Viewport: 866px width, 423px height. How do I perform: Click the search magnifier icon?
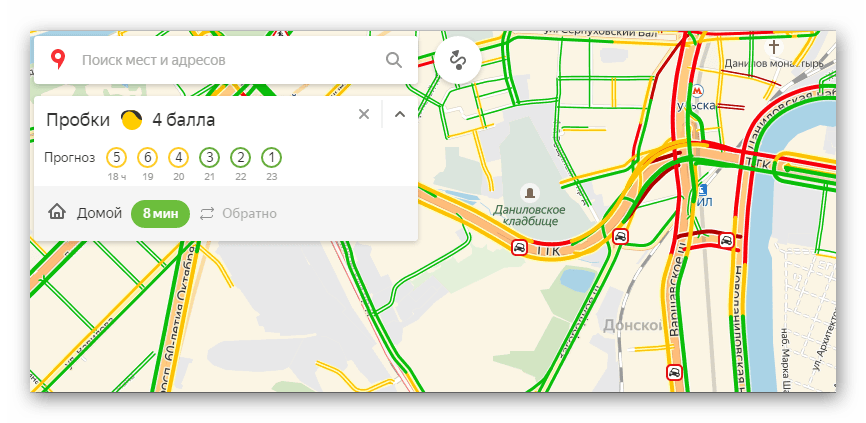tap(394, 60)
